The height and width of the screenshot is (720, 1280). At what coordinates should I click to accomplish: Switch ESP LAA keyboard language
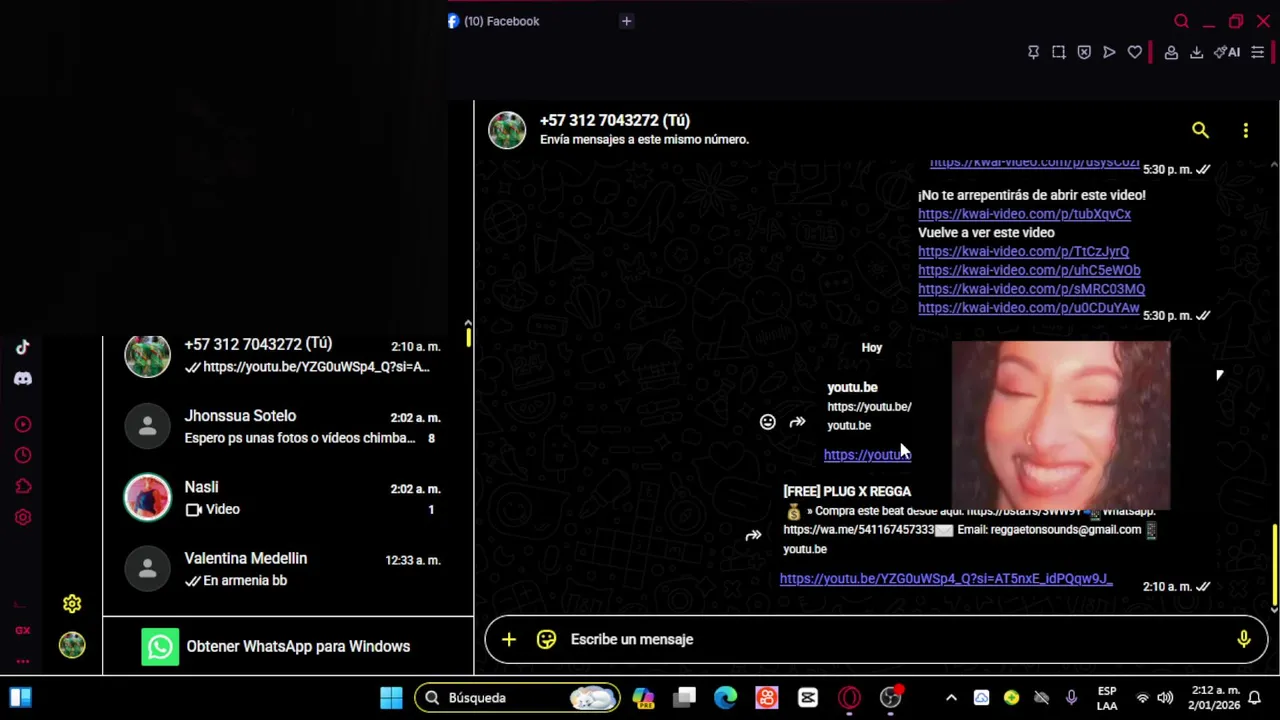1107,698
